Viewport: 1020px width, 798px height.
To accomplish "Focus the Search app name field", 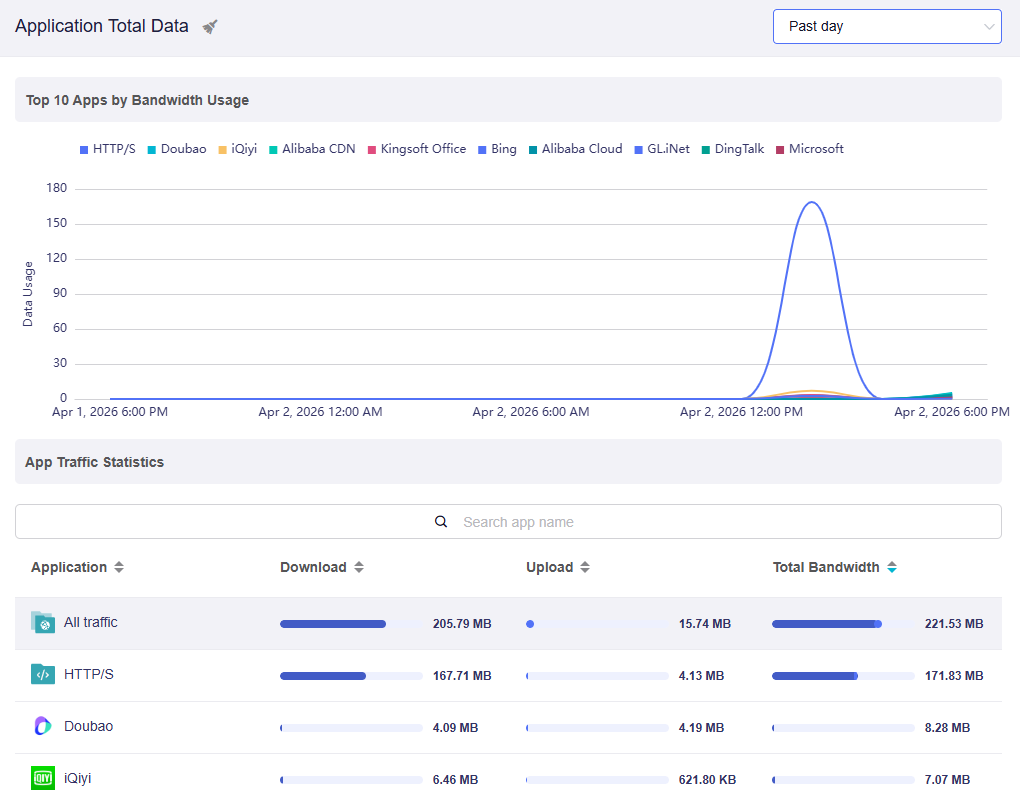I will tap(520, 522).
